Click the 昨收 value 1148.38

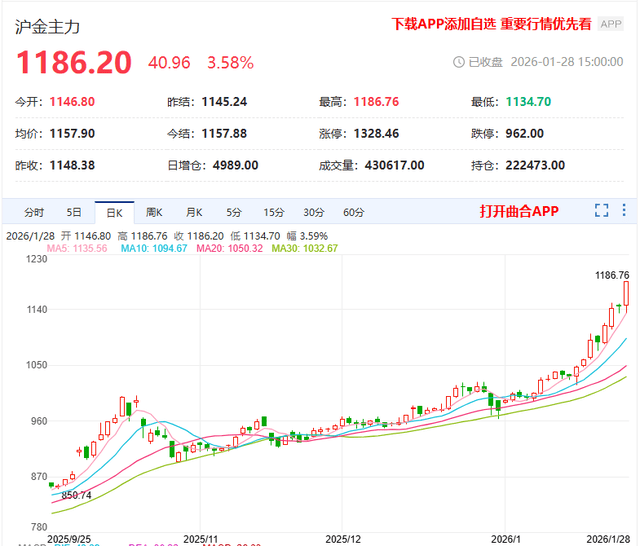[x=72, y=165]
